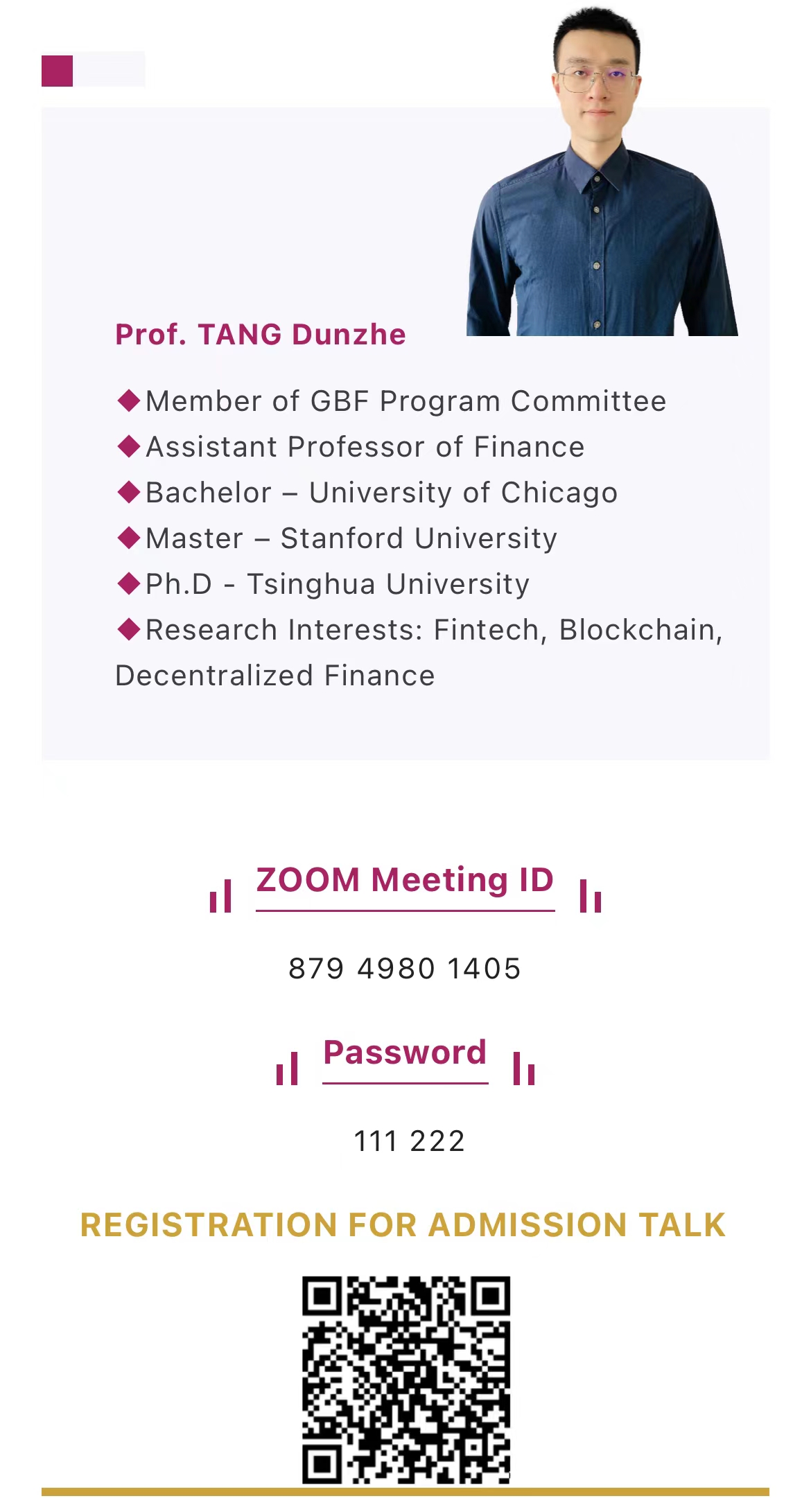
Task: Click the magenta square at the top left
Action: [x=57, y=71]
